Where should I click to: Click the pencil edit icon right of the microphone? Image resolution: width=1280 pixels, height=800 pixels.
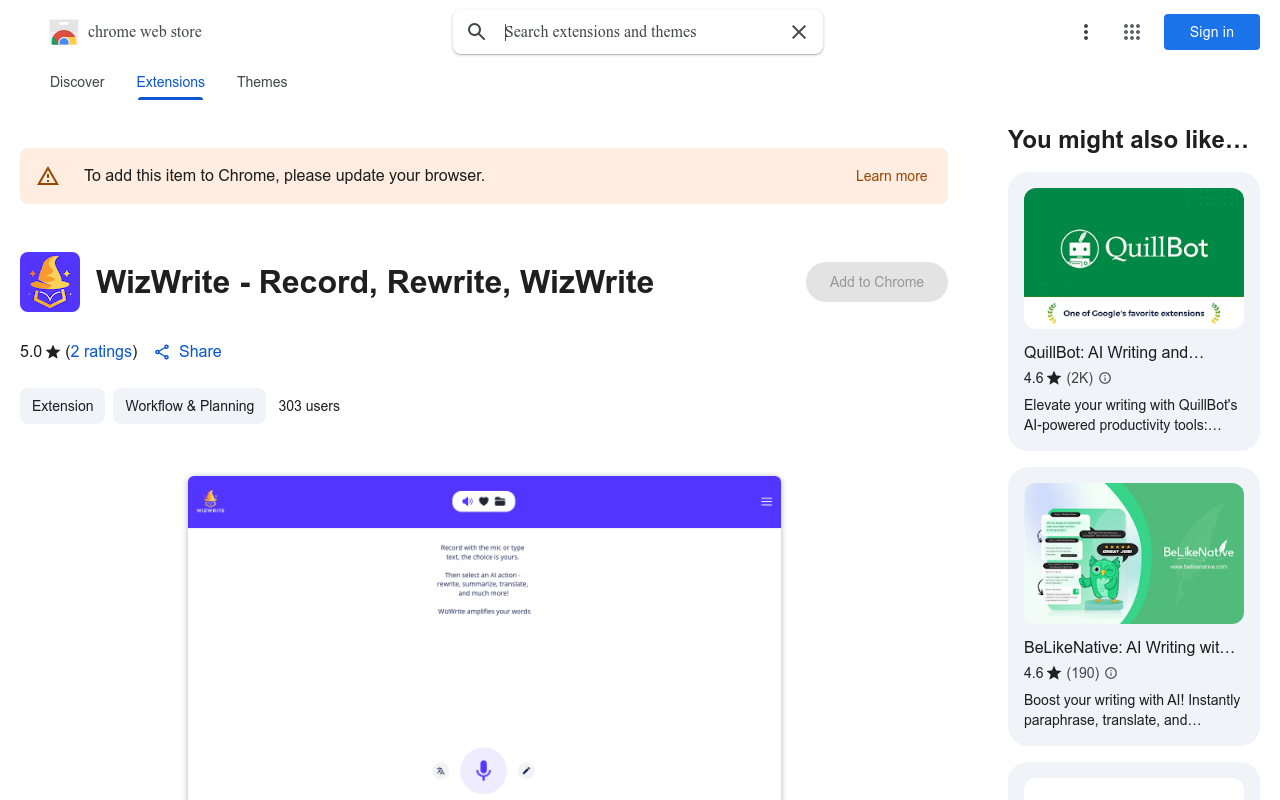527,770
